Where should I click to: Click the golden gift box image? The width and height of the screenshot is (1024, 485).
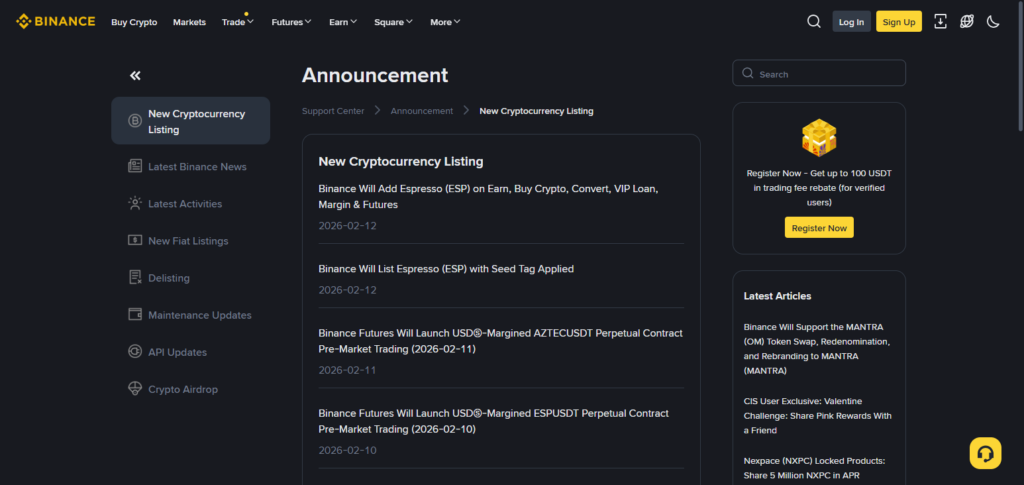coord(819,138)
